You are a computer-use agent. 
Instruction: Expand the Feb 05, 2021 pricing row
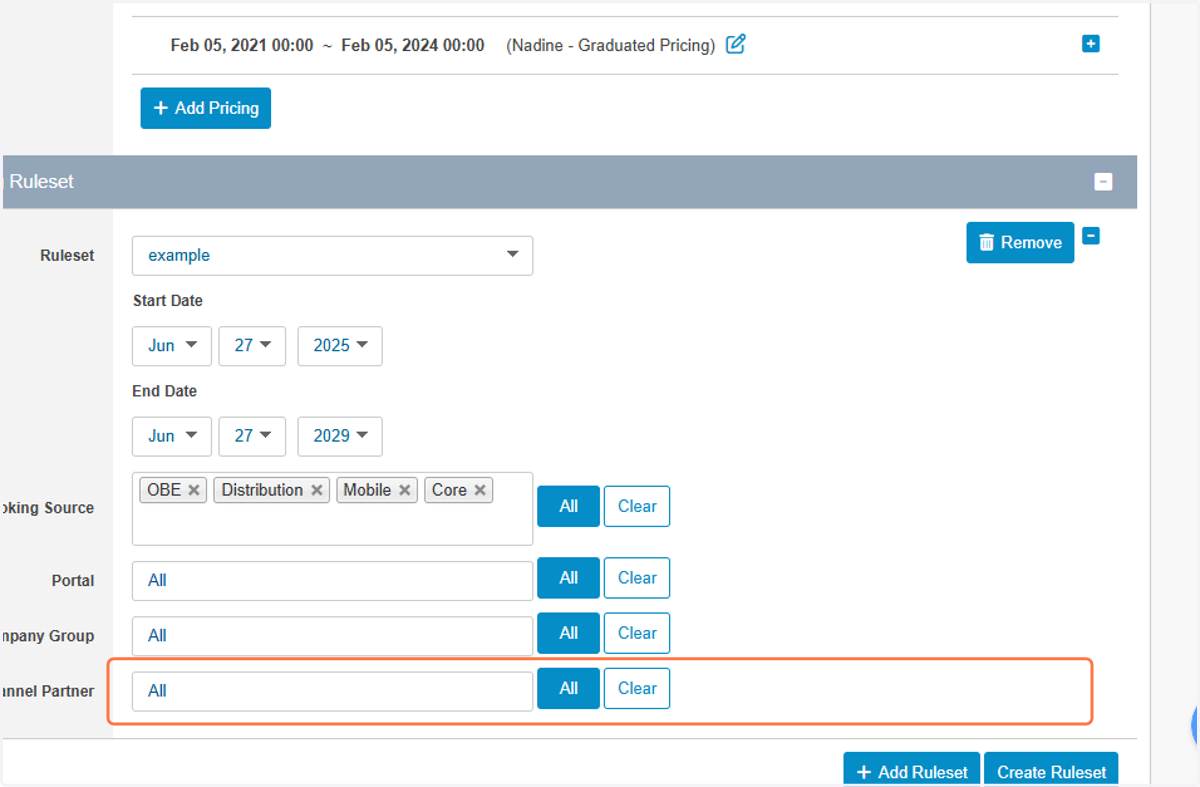[1091, 44]
